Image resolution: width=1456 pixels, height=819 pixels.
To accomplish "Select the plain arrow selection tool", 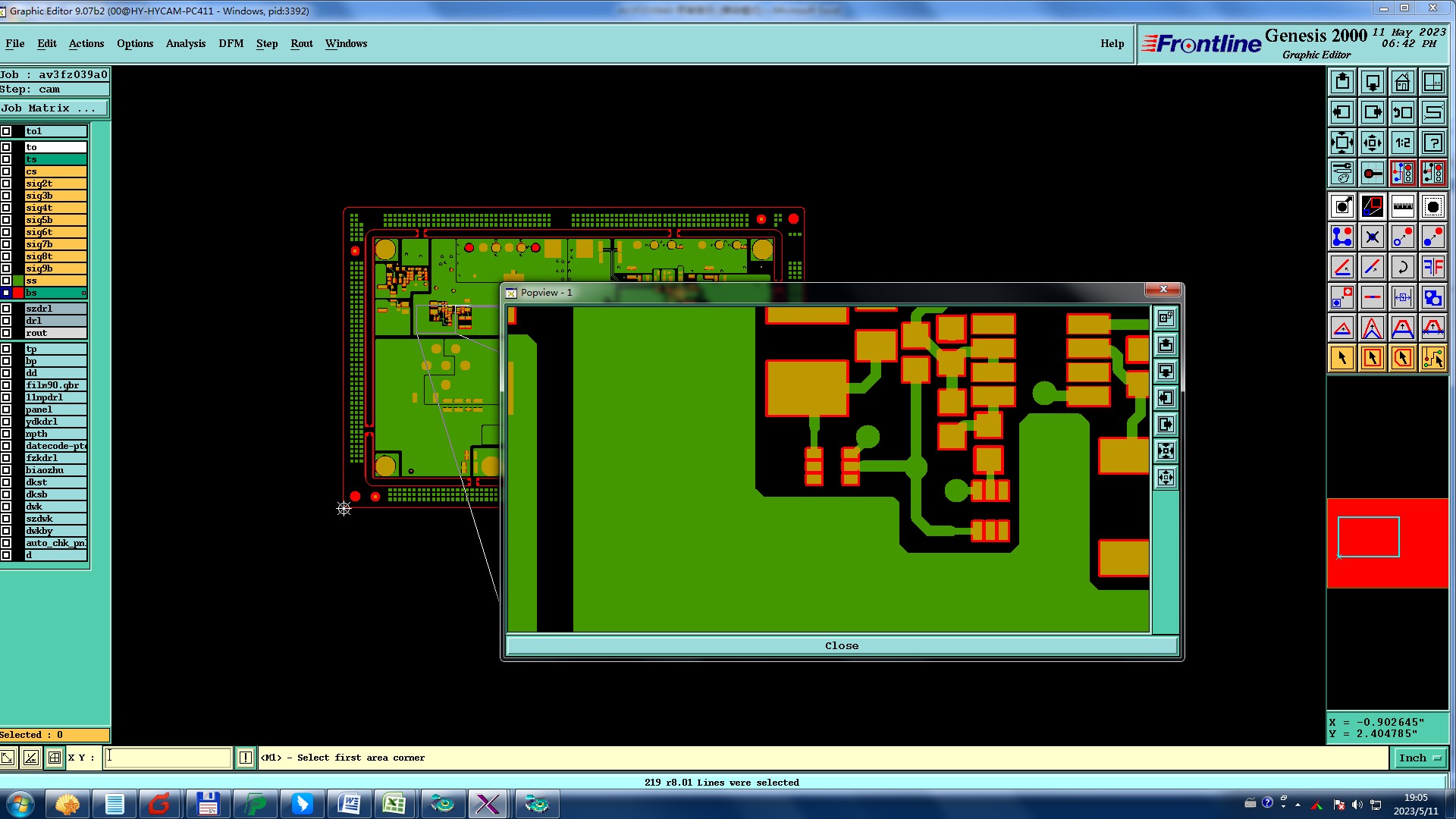I will (1341, 358).
